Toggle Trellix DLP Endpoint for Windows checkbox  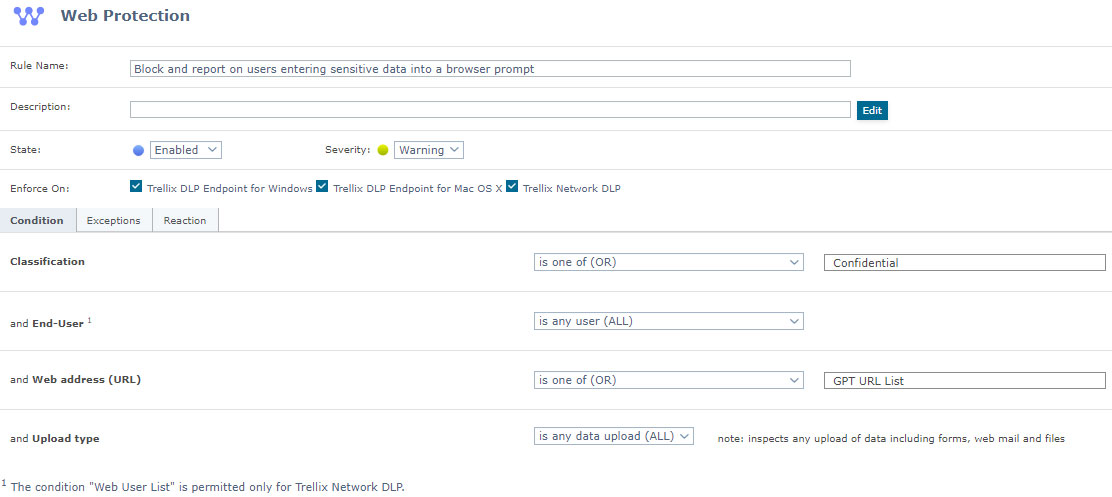pyautogui.click(x=136, y=186)
